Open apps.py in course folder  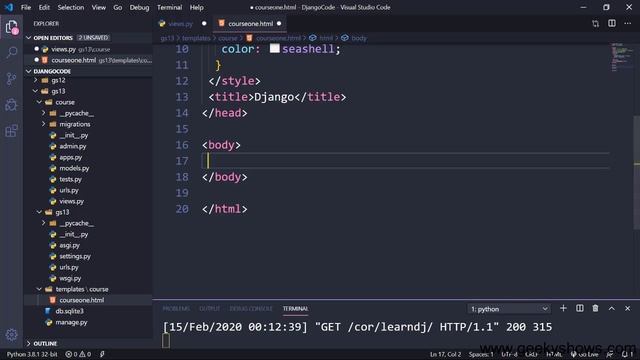[71, 157]
